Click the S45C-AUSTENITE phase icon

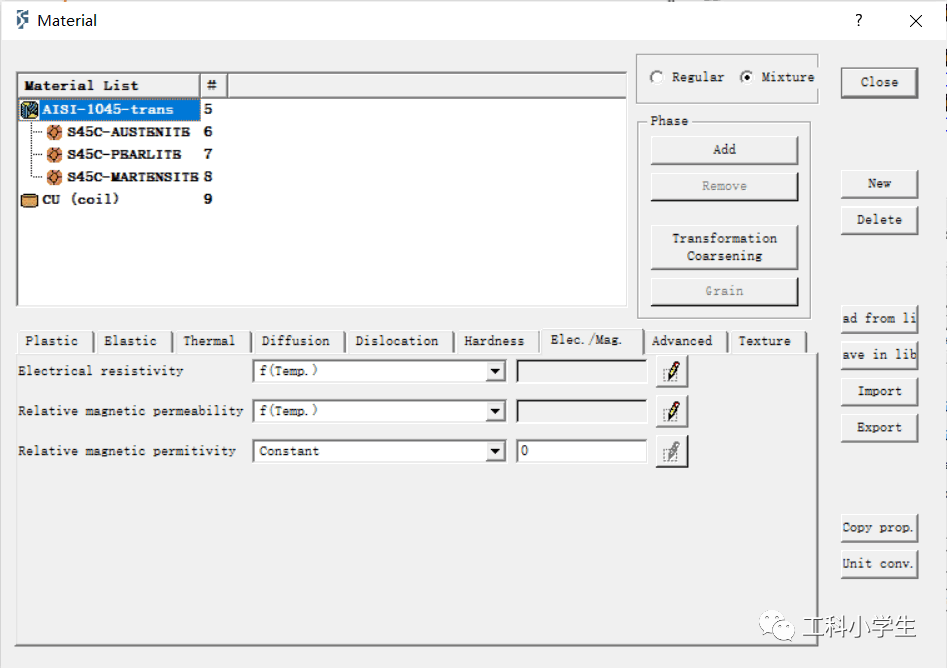54,132
